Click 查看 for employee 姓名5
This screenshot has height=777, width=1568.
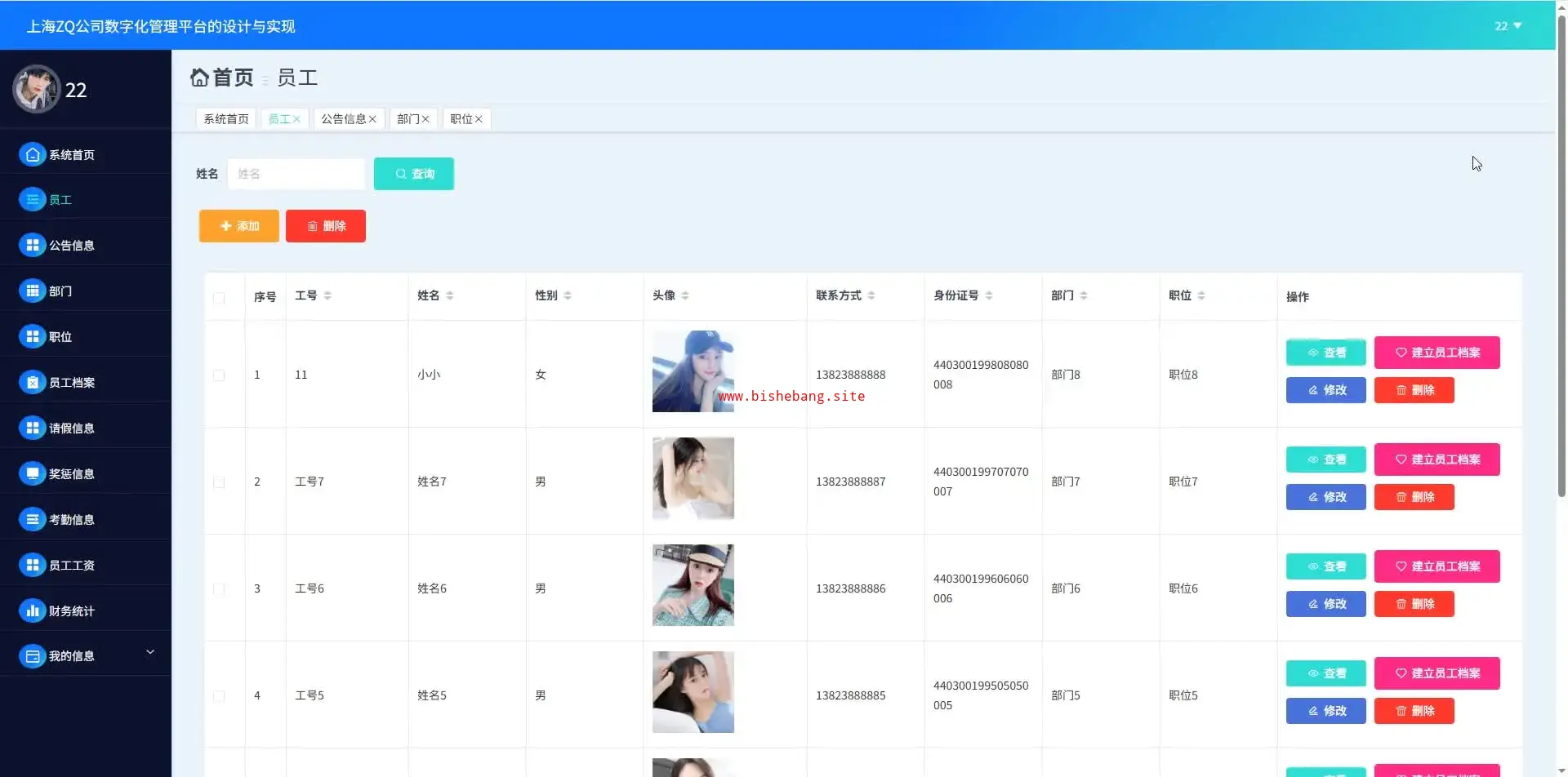click(x=1326, y=673)
